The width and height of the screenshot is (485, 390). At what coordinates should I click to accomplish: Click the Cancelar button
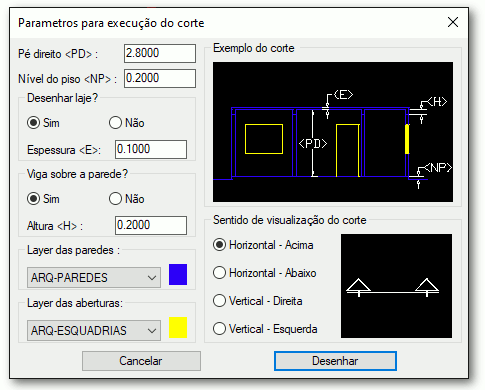click(141, 361)
